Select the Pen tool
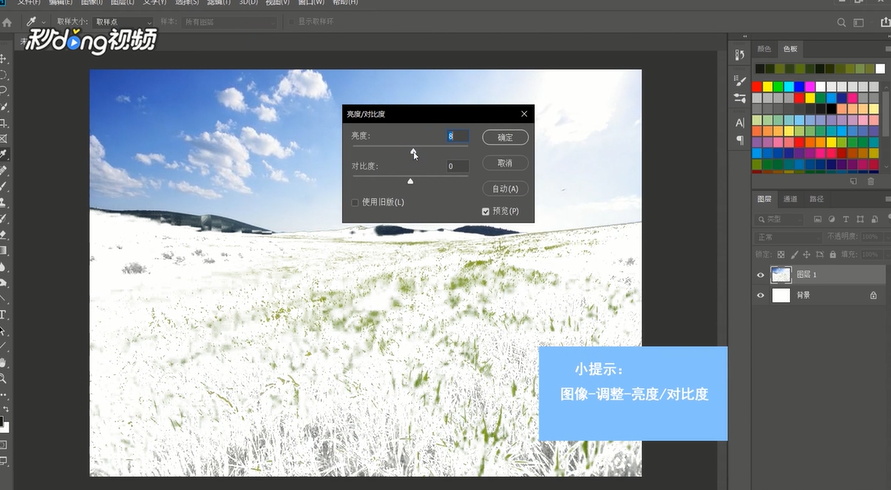Viewport: 891px width, 490px height. (x=3, y=298)
